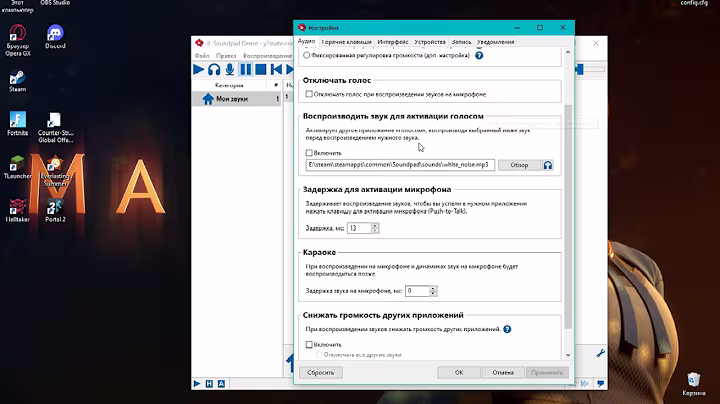720x404 pixels.
Task: Click the microphone sound delay value field
Action: click(x=417, y=291)
